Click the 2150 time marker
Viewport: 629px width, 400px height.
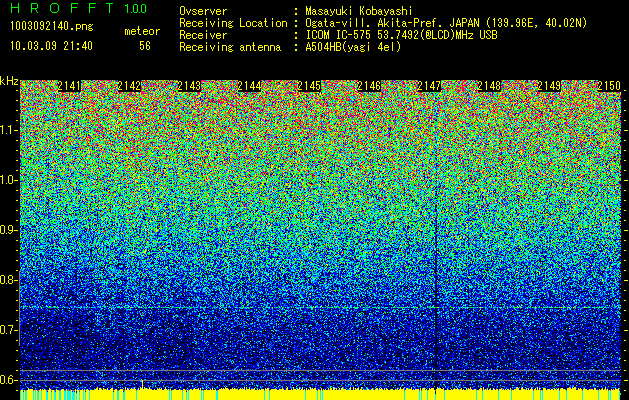(609, 86)
